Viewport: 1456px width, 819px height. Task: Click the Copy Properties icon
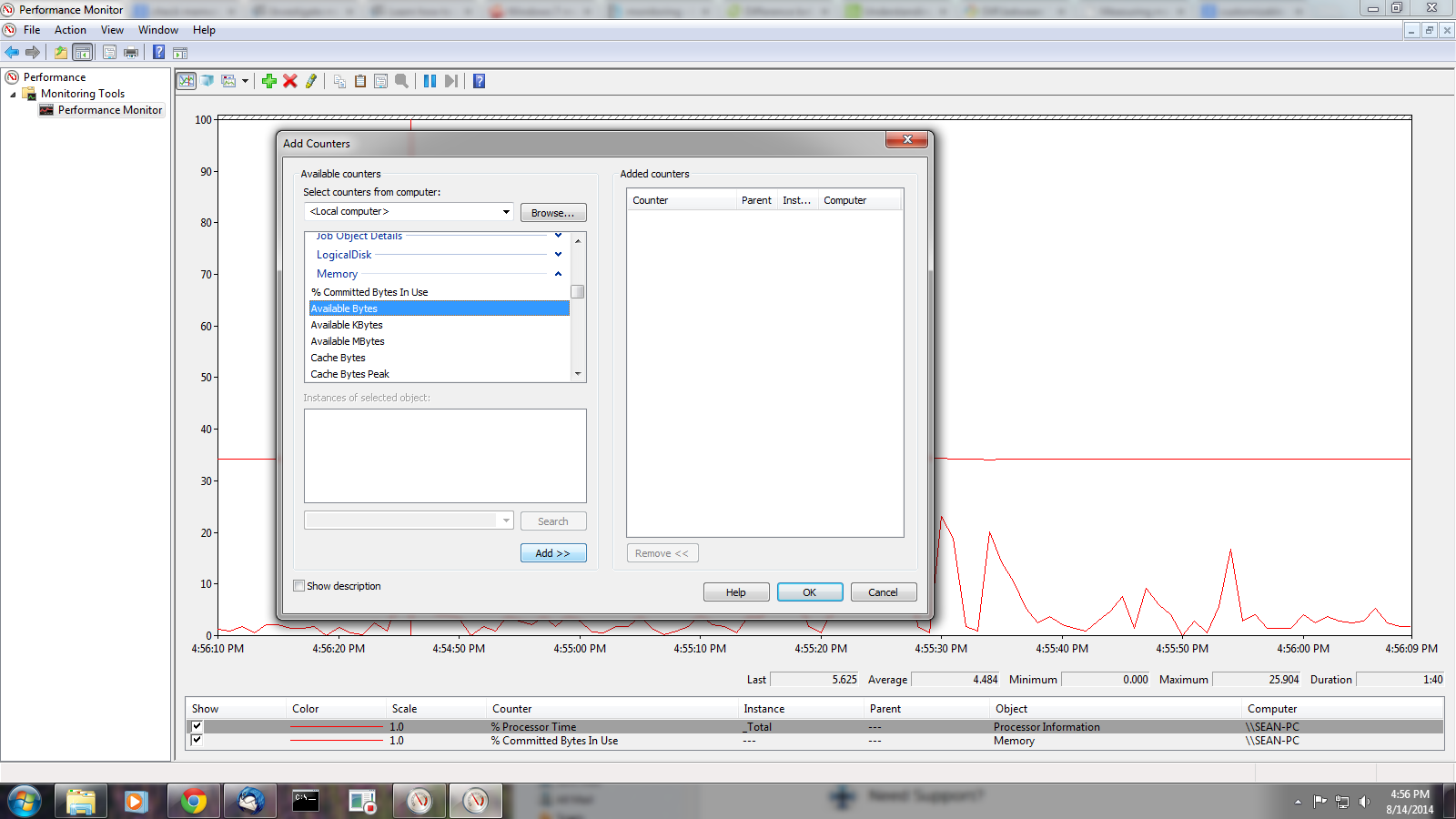339,81
